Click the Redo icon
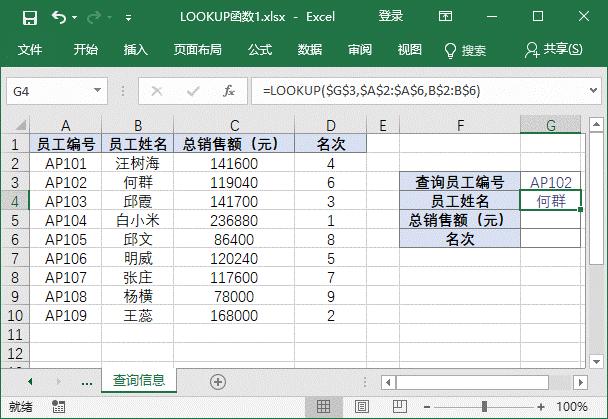This screenshot has width=608, height=419. [x=94, y=17]
